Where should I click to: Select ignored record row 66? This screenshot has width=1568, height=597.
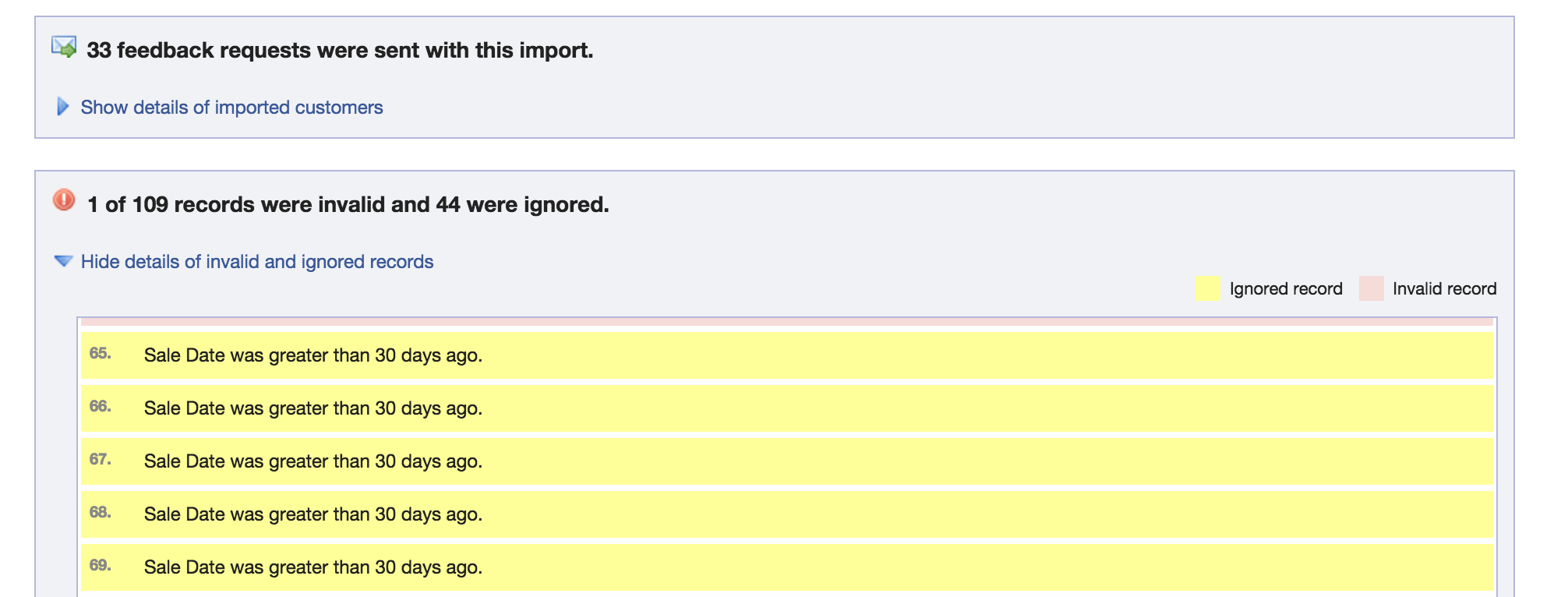click(786, 408)
